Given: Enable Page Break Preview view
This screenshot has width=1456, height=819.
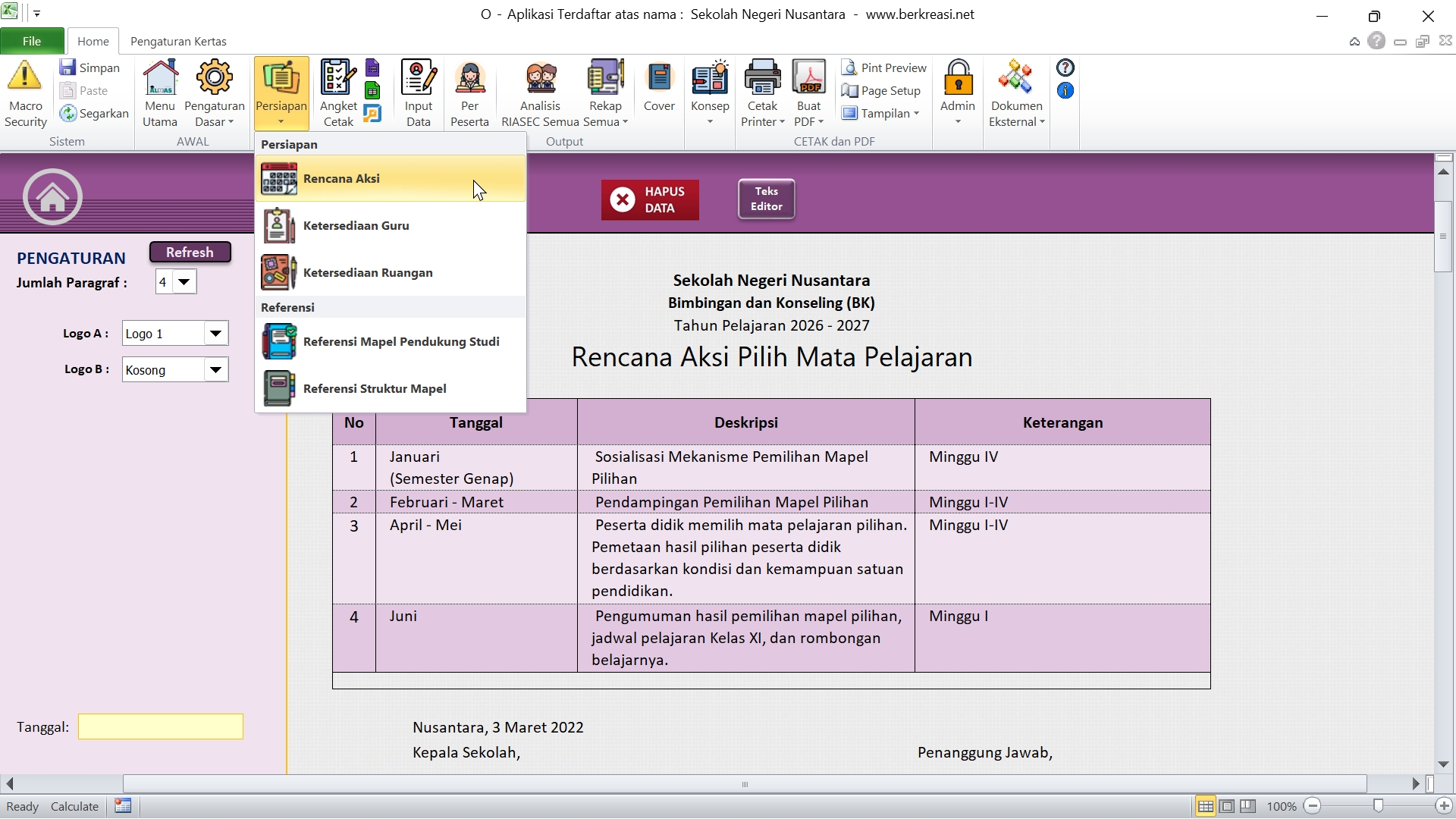Looking at the screenshot, I should [1248, 806].
